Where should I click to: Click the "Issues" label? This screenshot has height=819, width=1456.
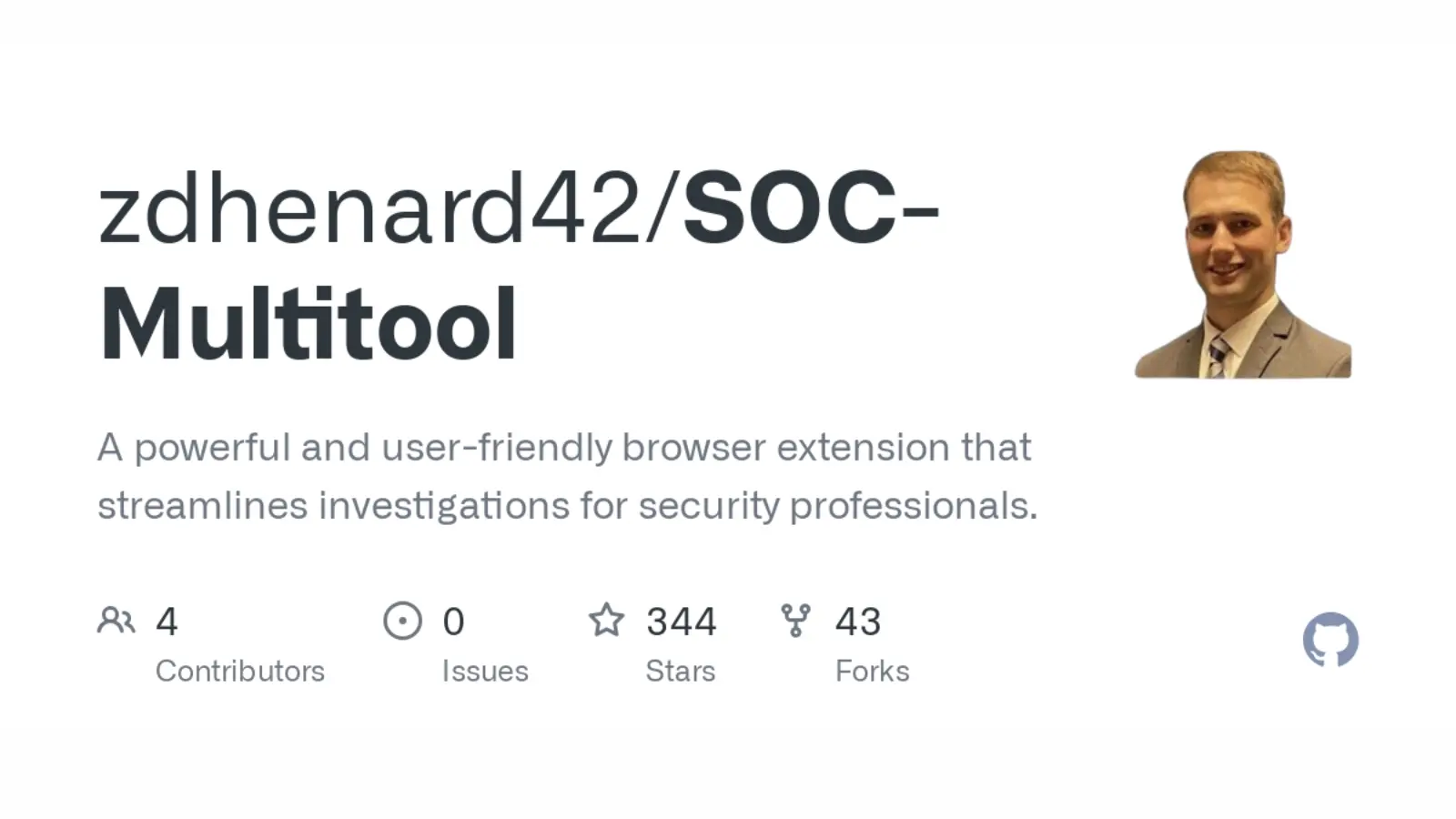(485, 672)
